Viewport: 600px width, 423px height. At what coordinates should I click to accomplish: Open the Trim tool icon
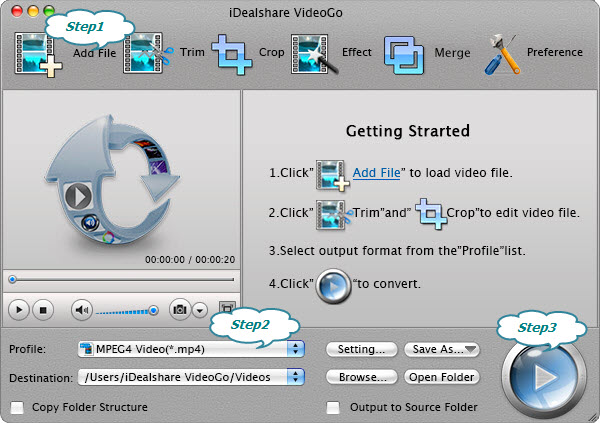(148, 53)
